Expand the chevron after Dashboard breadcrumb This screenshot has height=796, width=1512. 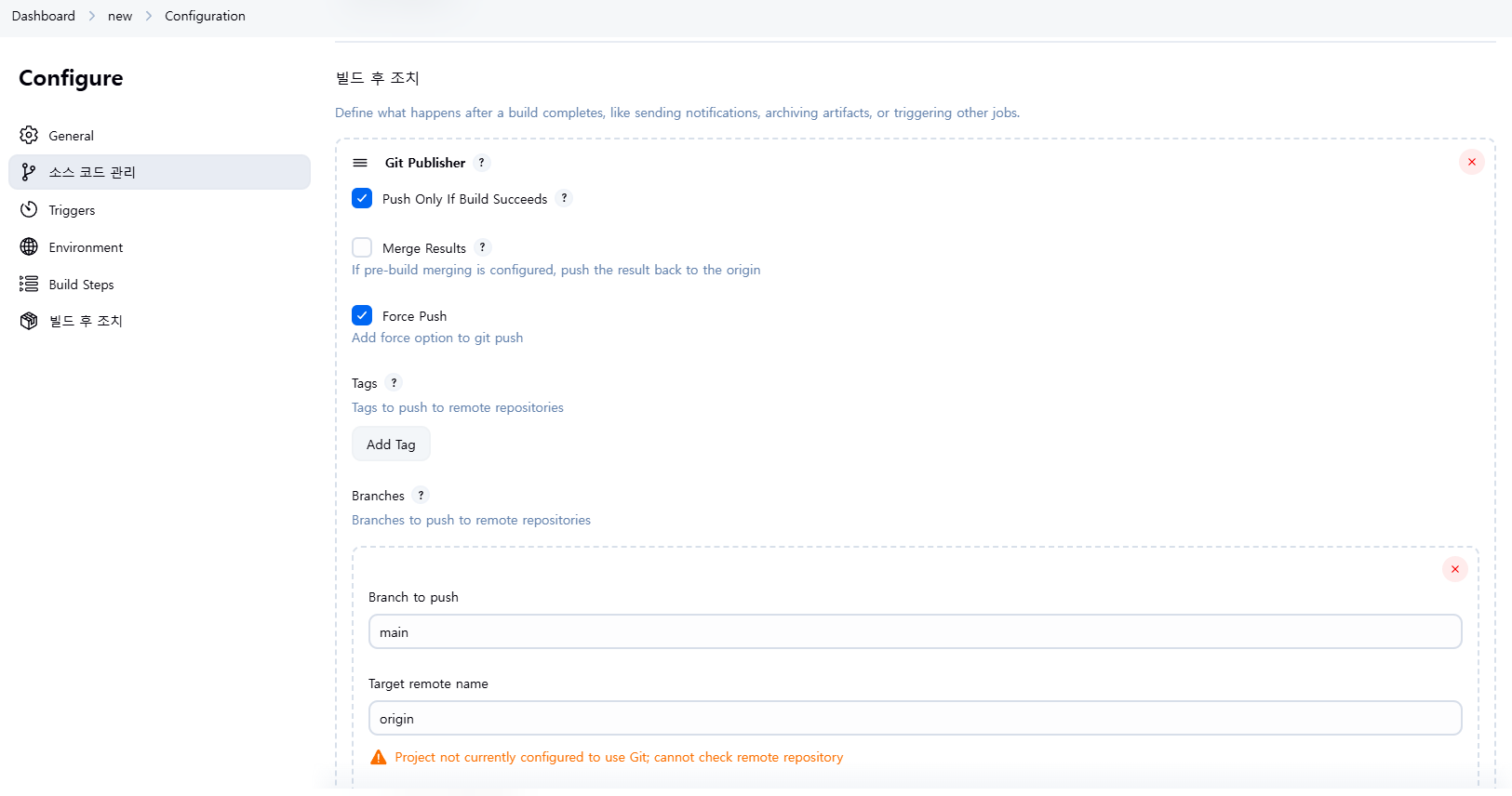coord(92,16)
